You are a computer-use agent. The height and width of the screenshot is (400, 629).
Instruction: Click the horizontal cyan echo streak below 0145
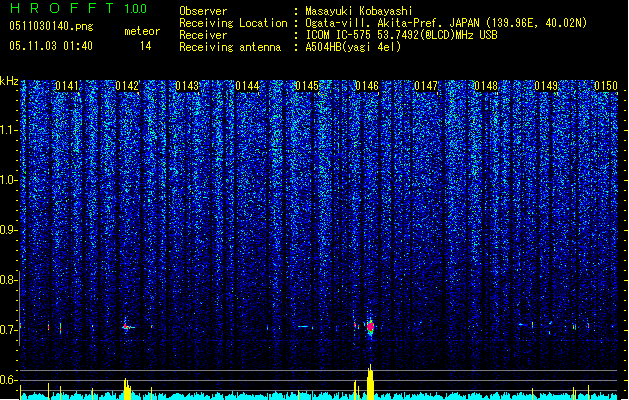click(304, 327)
